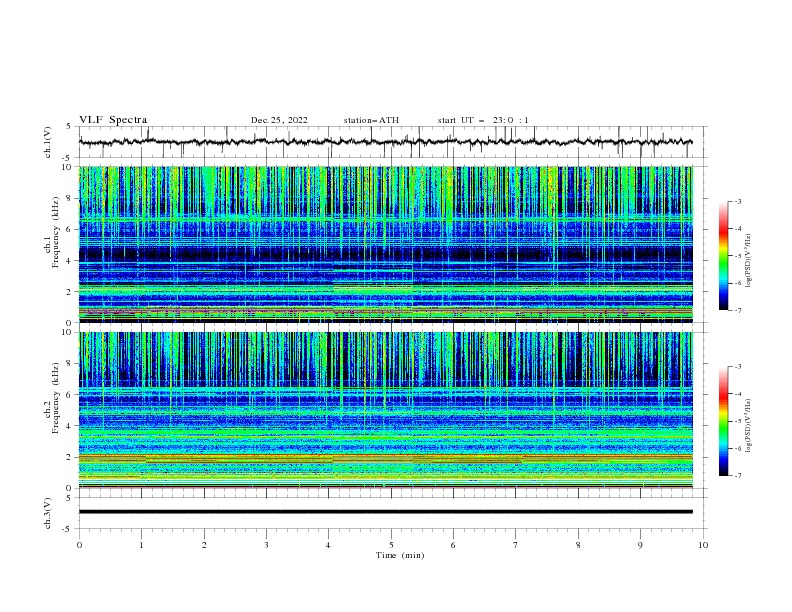
Task: Click the "10" frequency tick of ch.2 spectrogram
Action: point(68,332)
